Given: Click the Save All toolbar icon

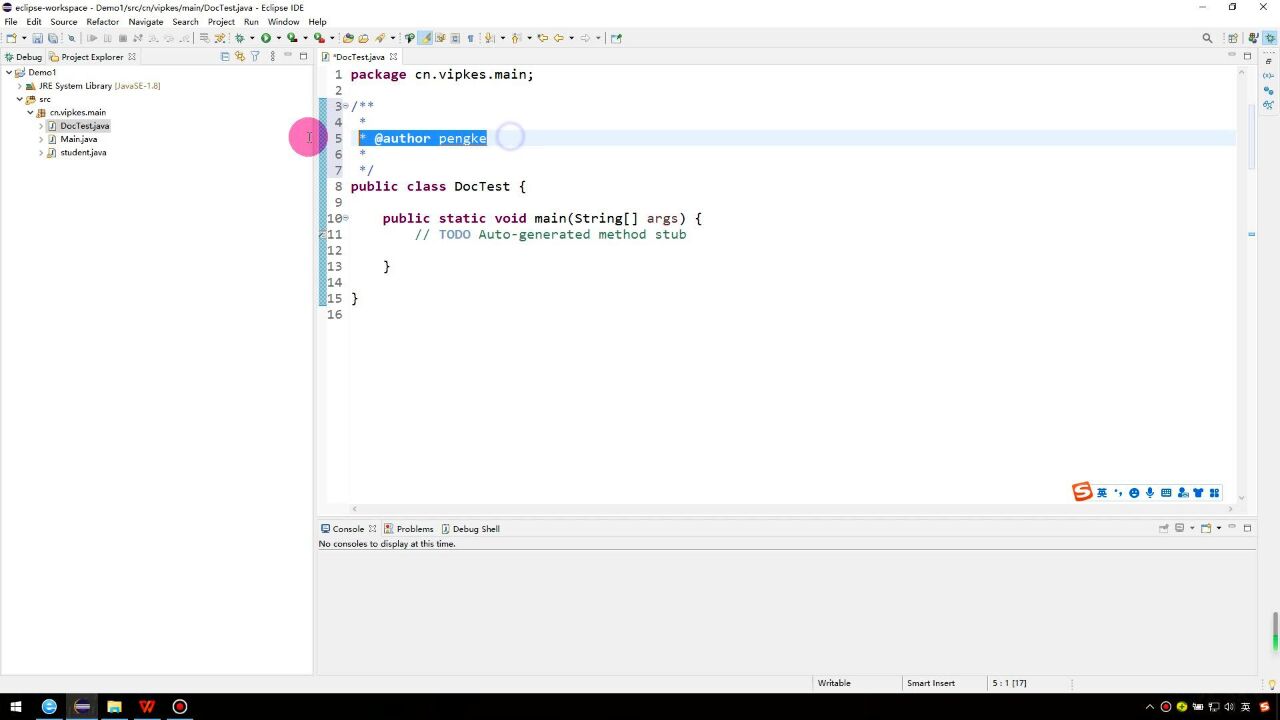Looking at the screenshot, I should pos(53,38).
